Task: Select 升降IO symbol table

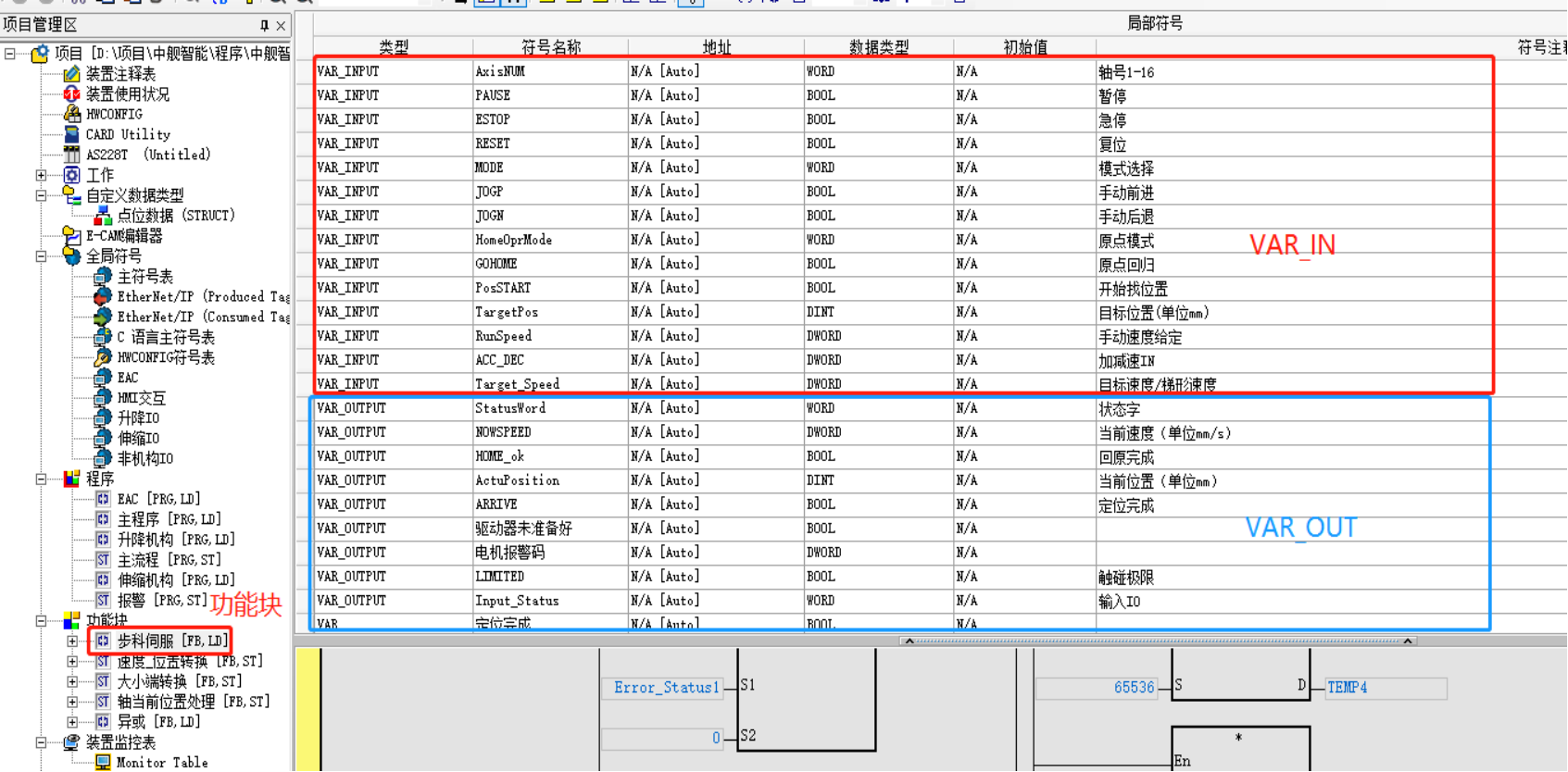Action: (x=138, y=418)
